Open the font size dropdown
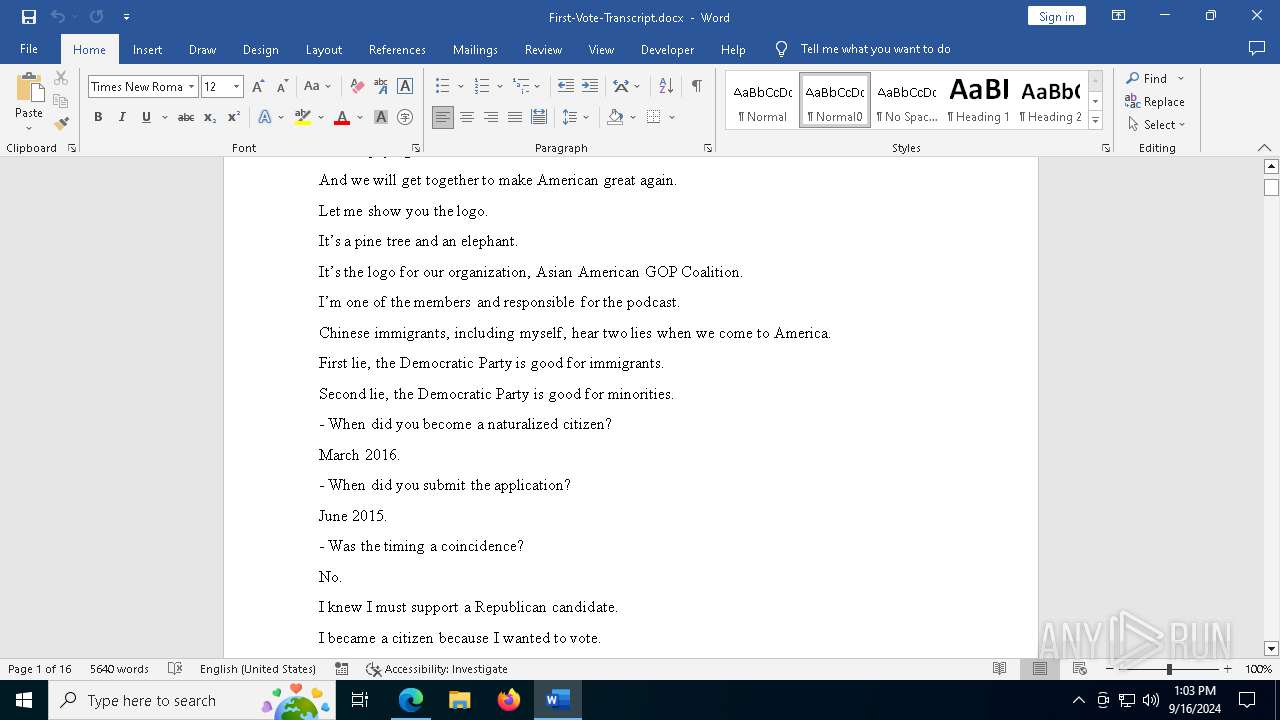 click(x=237, y=87)
